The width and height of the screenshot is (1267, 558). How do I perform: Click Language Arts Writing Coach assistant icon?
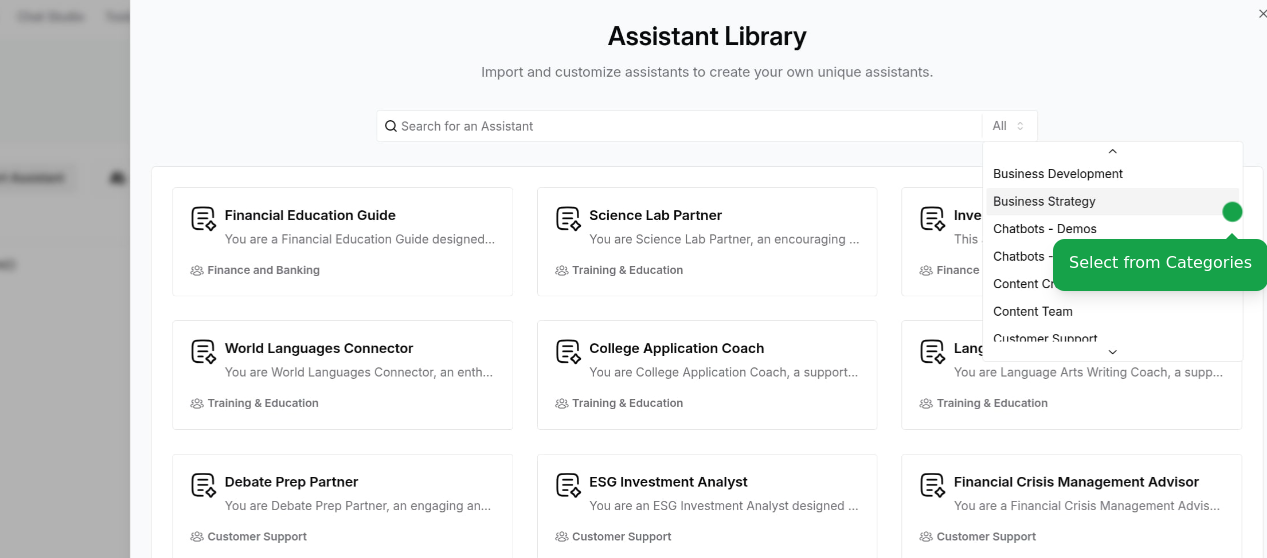(x=933, y=352)
